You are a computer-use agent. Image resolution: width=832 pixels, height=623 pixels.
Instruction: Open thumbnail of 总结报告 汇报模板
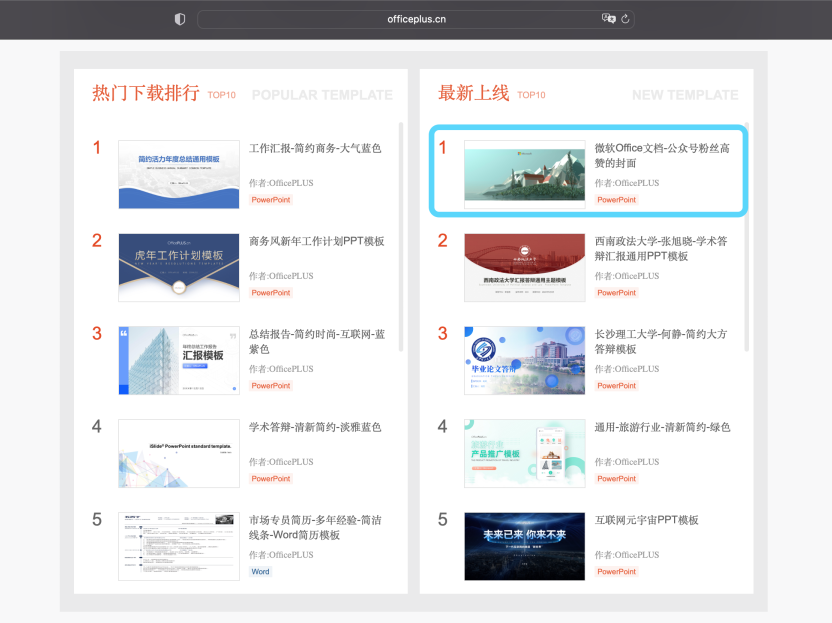(x=179, y=360)
